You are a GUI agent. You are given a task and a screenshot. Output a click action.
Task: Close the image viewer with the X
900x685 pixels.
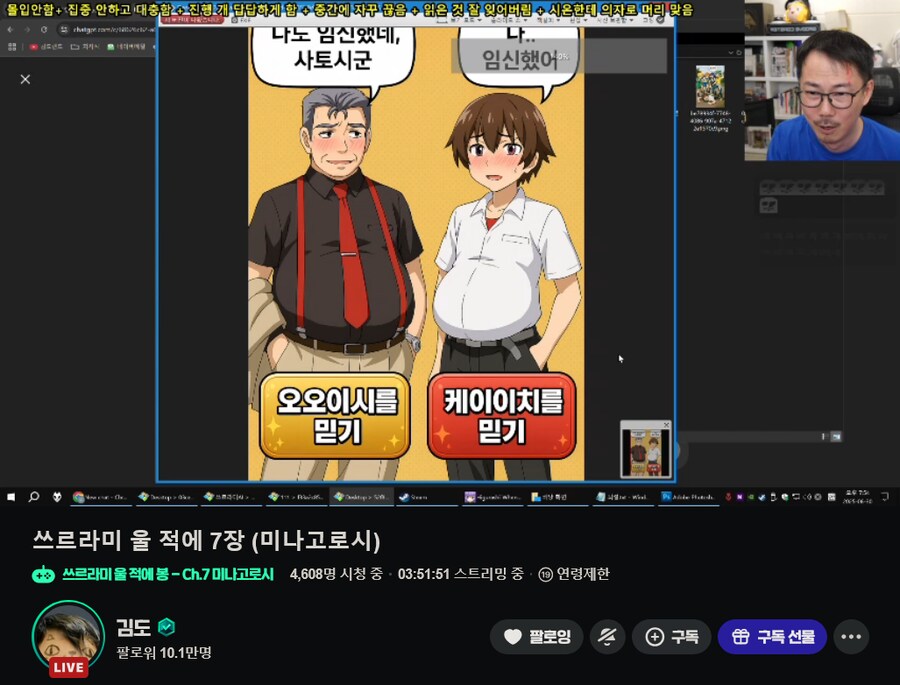(25, 79)
